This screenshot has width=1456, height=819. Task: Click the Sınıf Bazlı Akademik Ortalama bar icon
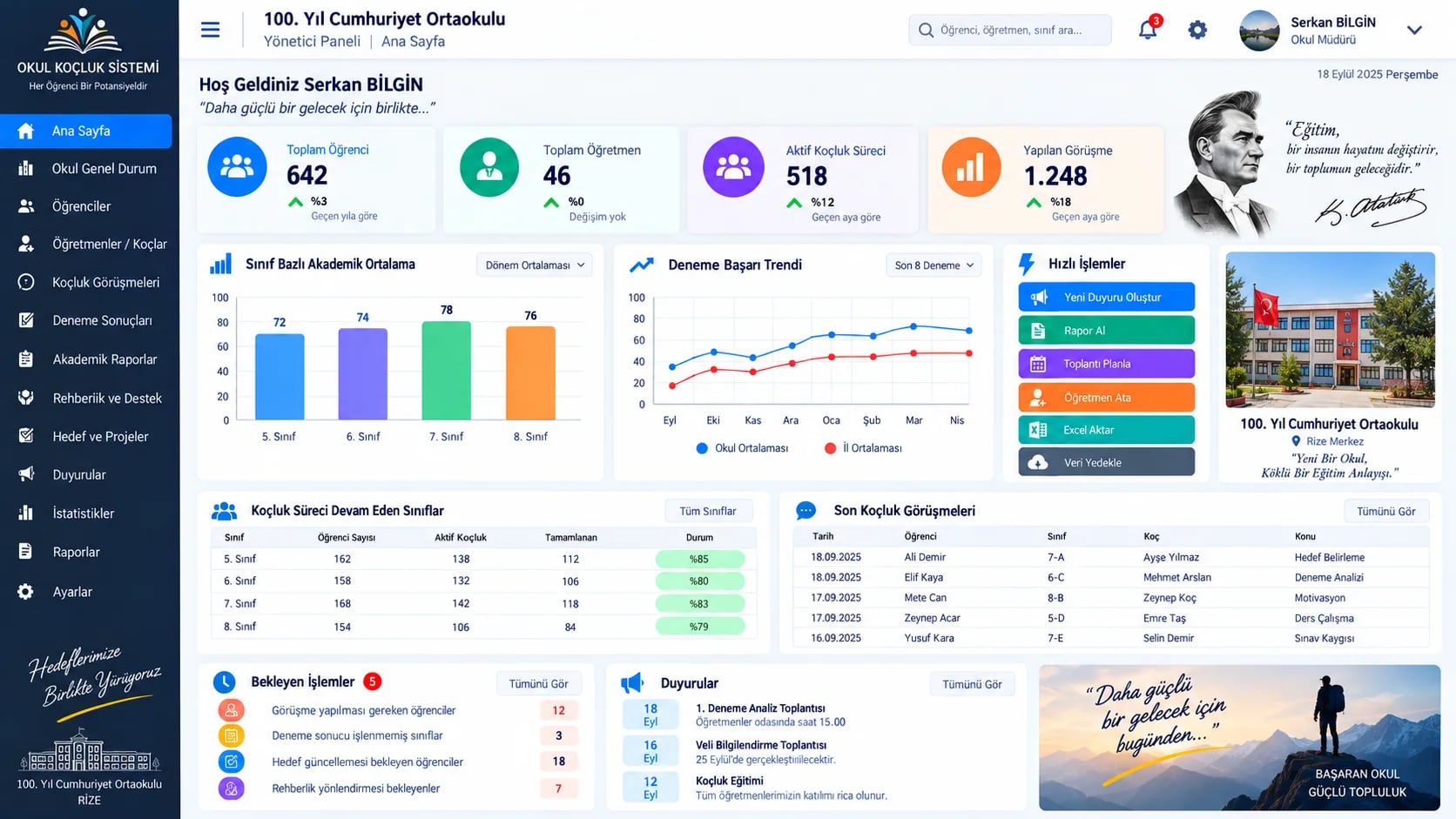[x=221, y=264]
